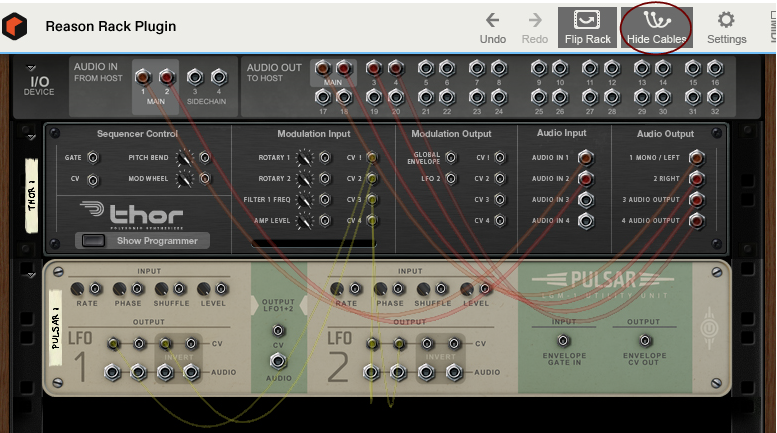The image size is (777, 433).
Task: Click Modulation Input CV 4 jack
Action: pos(372,220)
